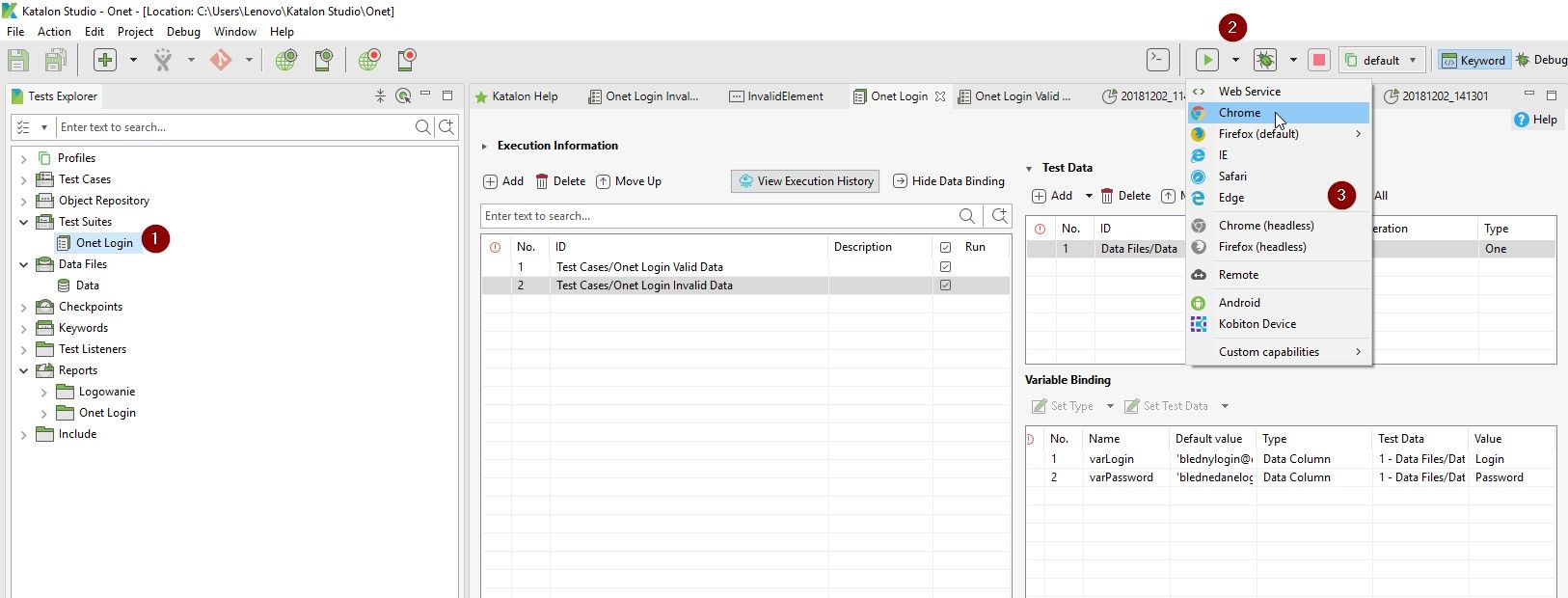1568x598 pixels.
Task: Toggle the Run column header checkbox
Action: 945,247
